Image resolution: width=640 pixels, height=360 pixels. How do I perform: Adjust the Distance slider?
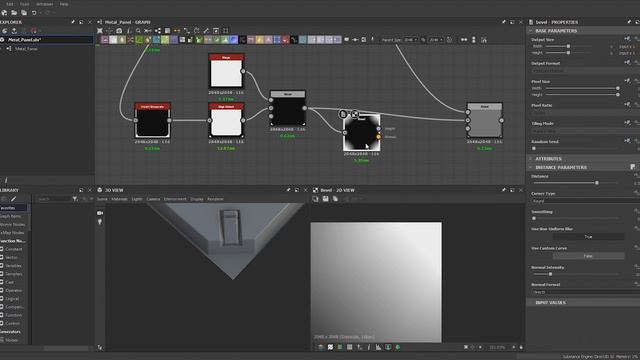tap(597, 183)
